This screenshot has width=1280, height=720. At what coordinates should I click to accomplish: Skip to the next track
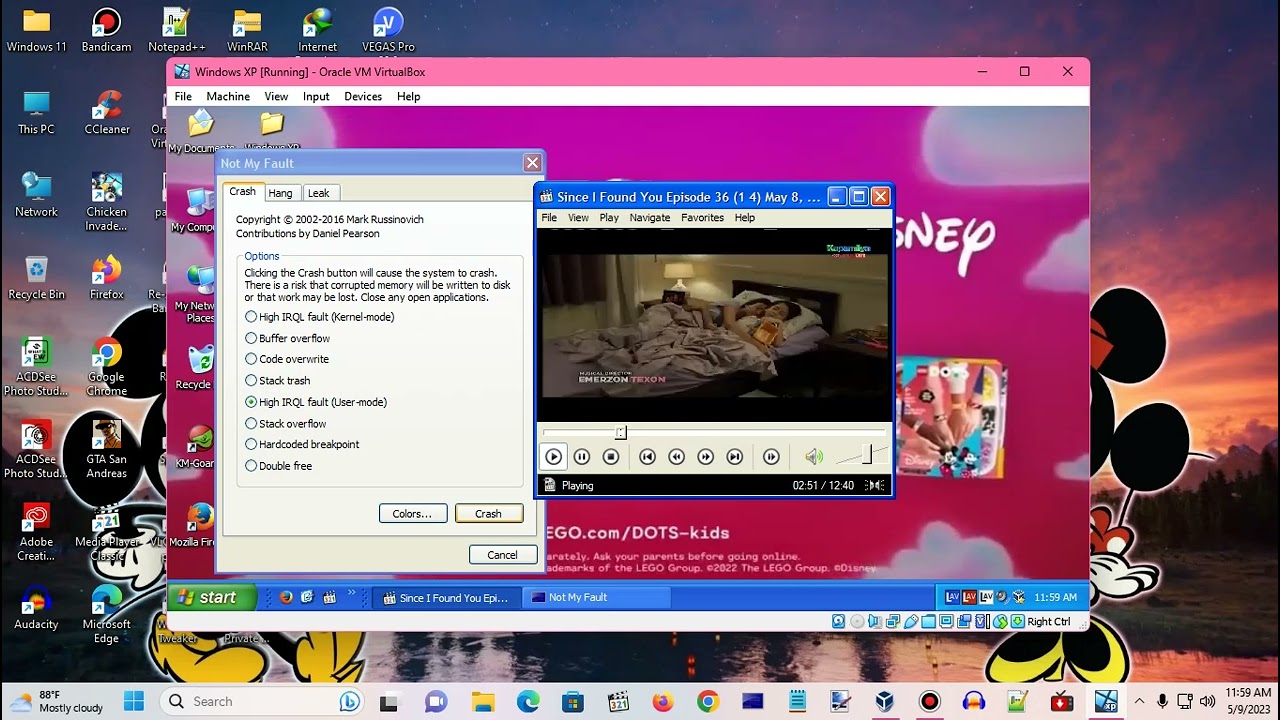tap(734, 457)
